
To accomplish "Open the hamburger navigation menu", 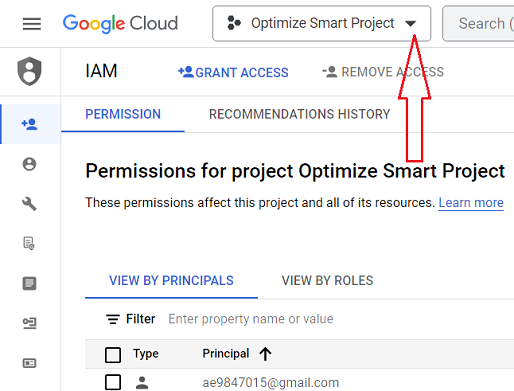I will [32, 24].
